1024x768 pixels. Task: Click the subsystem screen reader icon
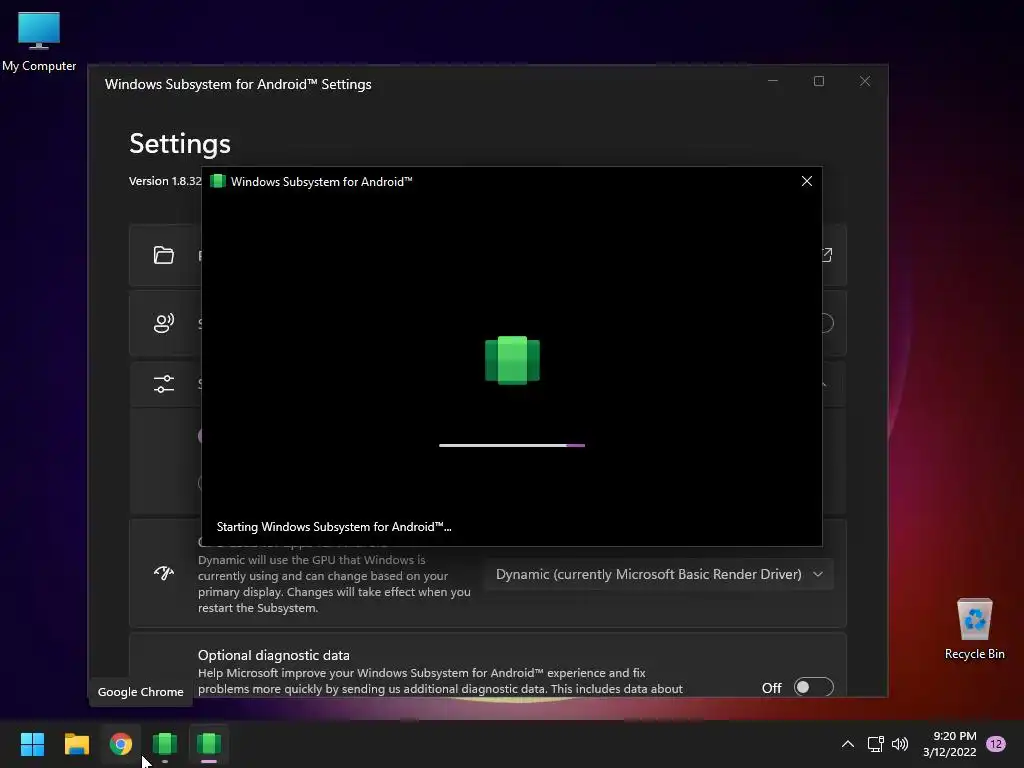click(164, 323)
